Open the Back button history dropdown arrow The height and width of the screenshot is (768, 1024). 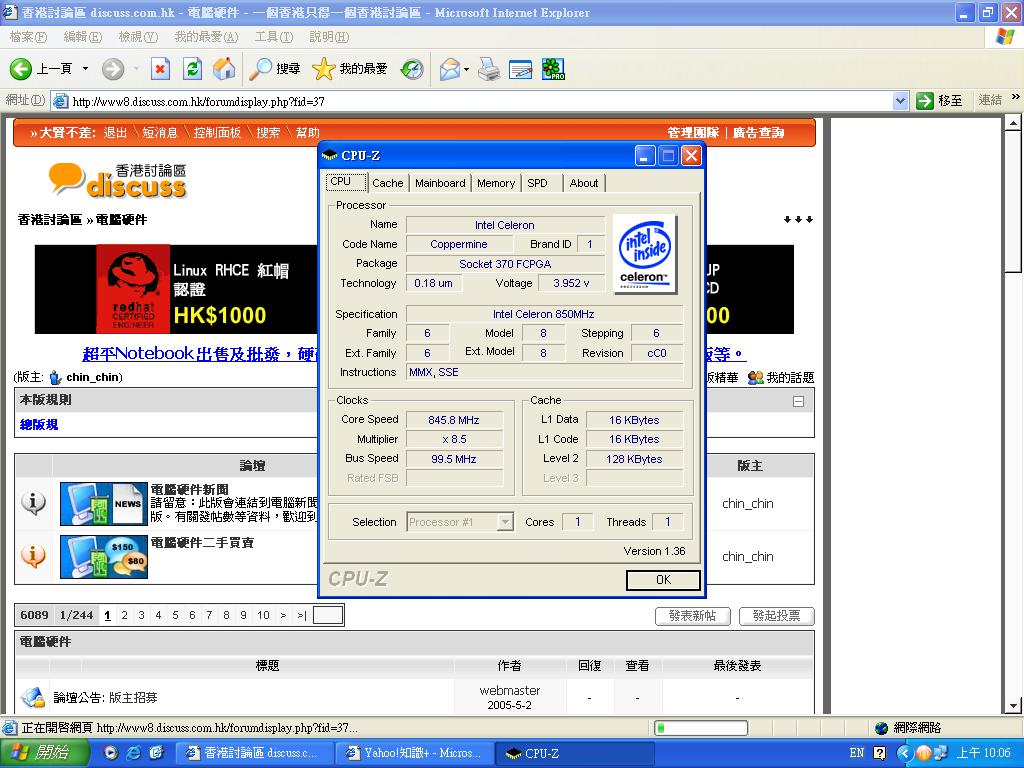(x=85, y=69)
